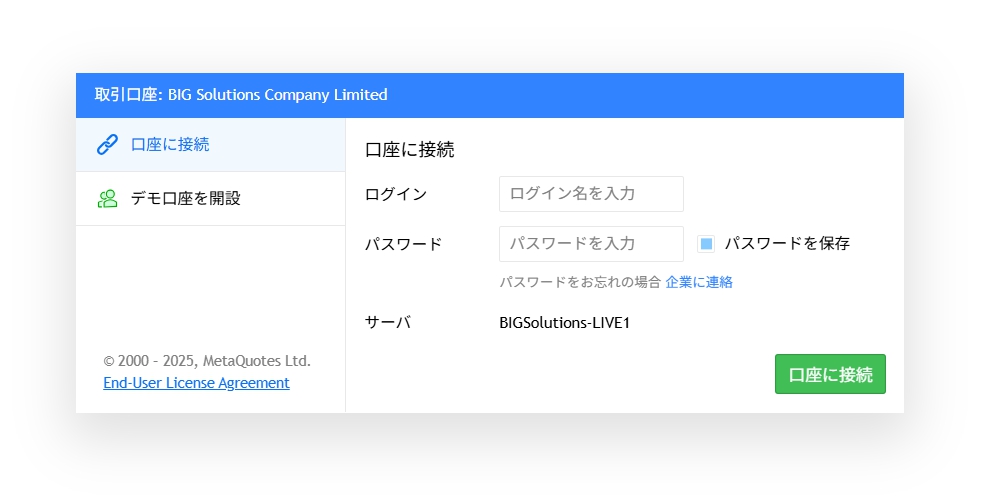The width and height of the screenshot is (984, 501).
Task: Focus the ログイン名を入力 input field
Action: [590, 194]
